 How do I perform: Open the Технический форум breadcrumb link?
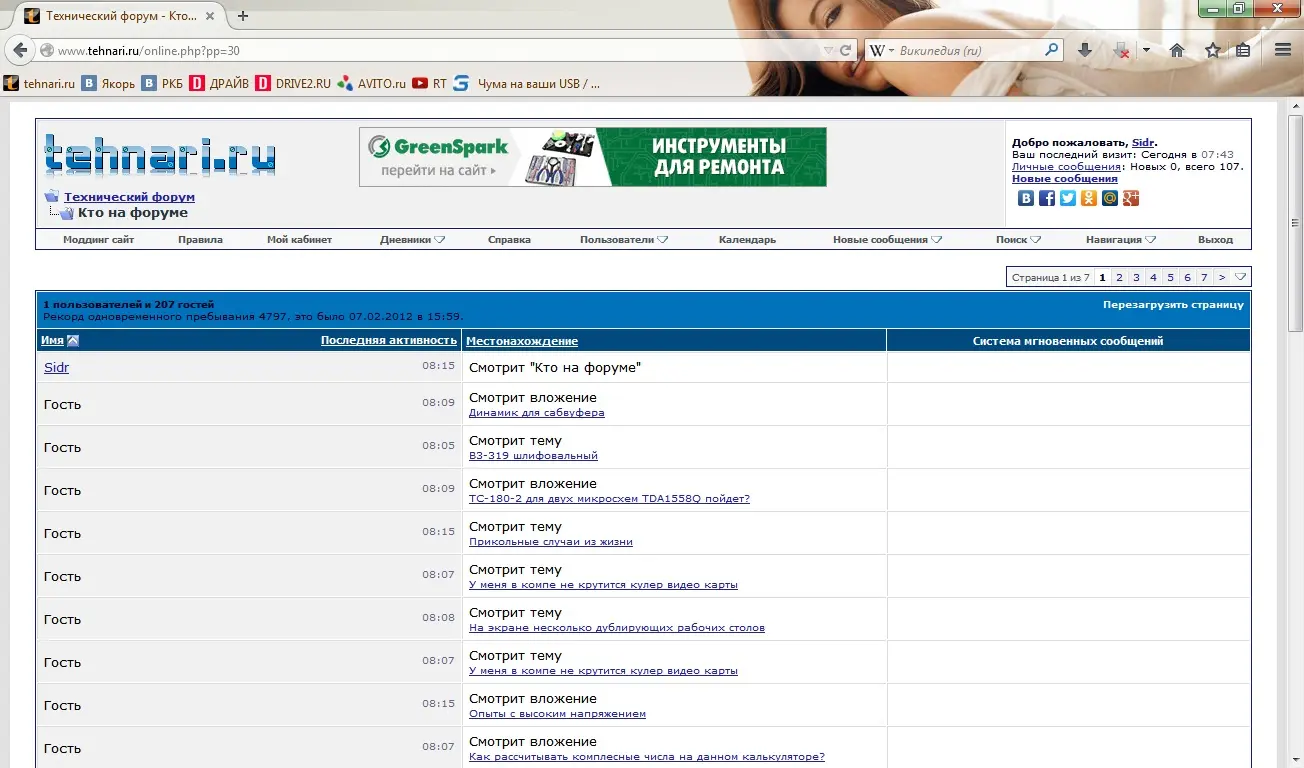click(x=129, y=197)
